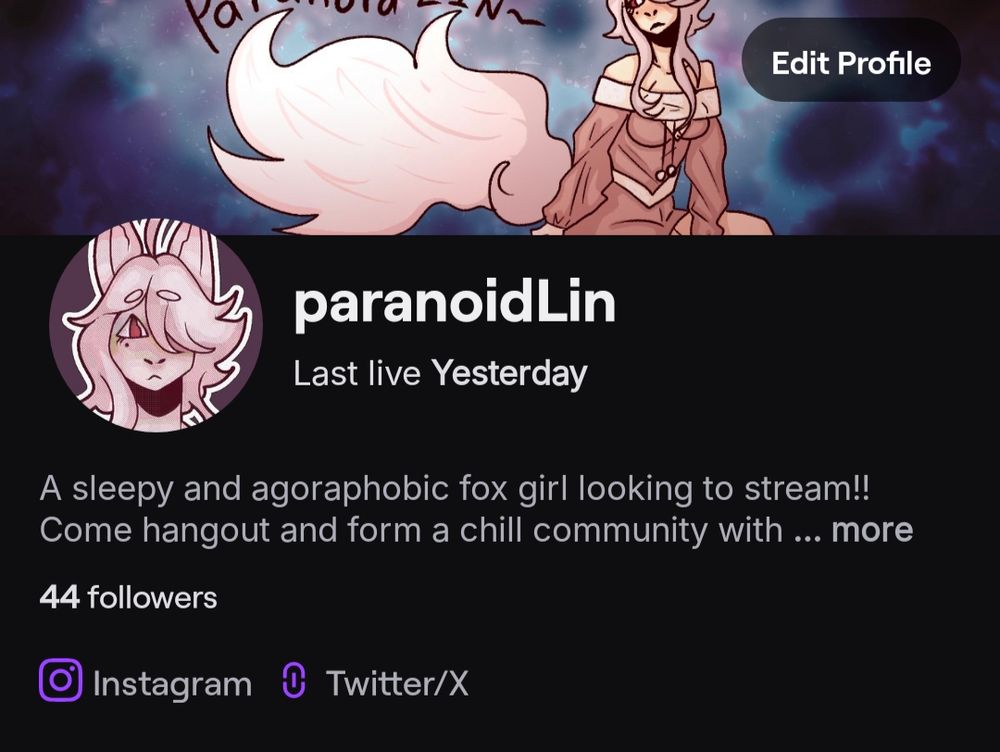Open the Twitter/X text link

397,683
